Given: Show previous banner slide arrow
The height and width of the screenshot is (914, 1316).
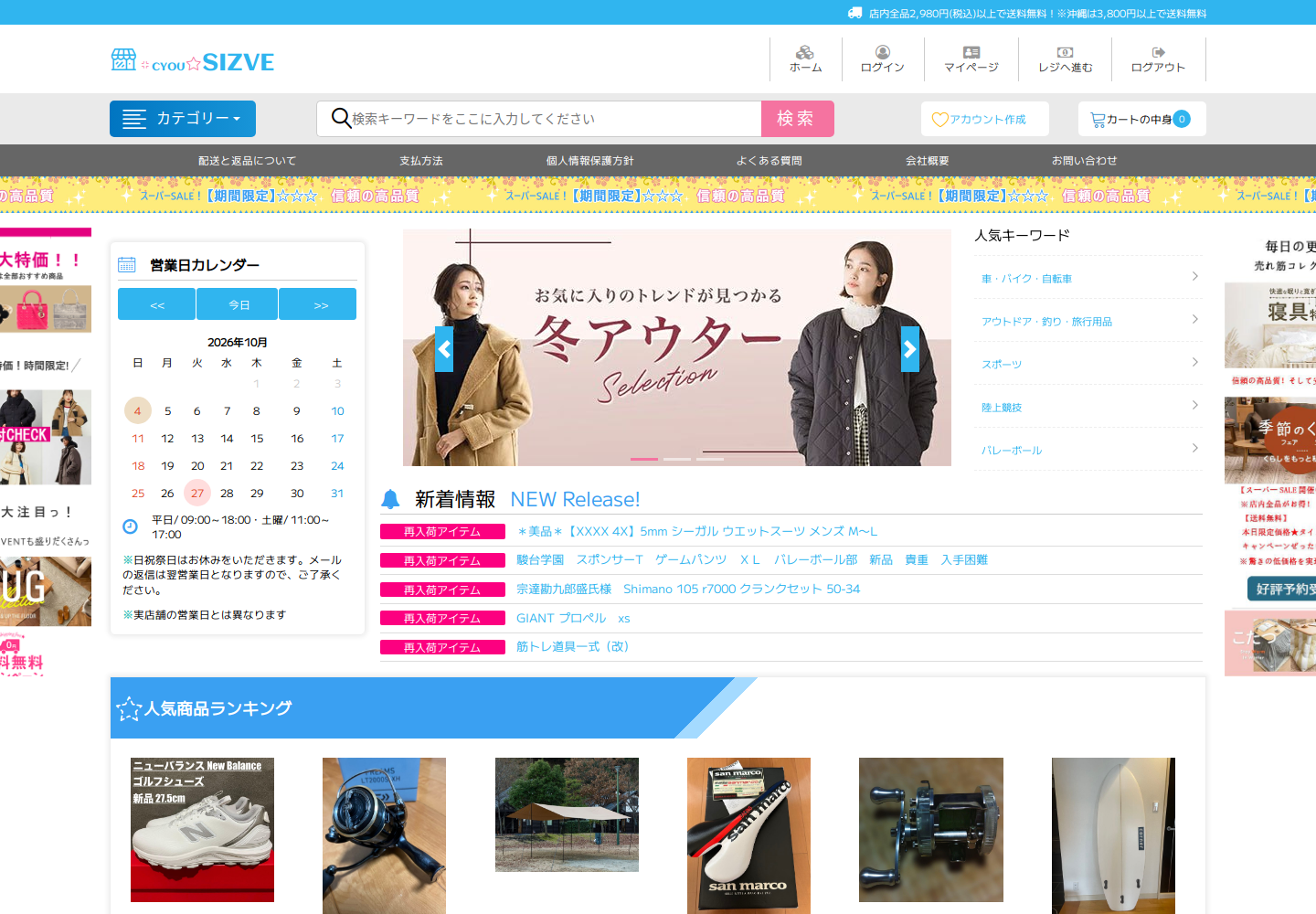Looking at the screenshot, I should point(444,349).
